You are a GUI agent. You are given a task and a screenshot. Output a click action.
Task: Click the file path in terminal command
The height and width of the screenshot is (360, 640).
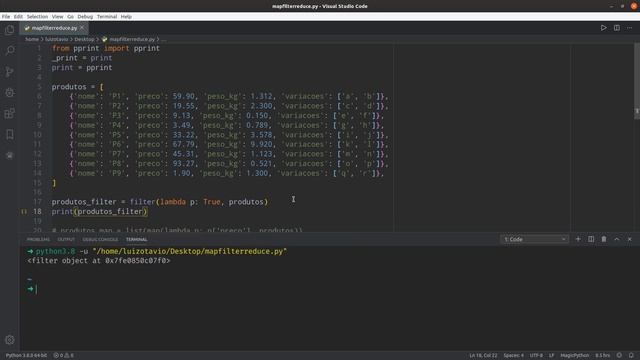(190, 251)
